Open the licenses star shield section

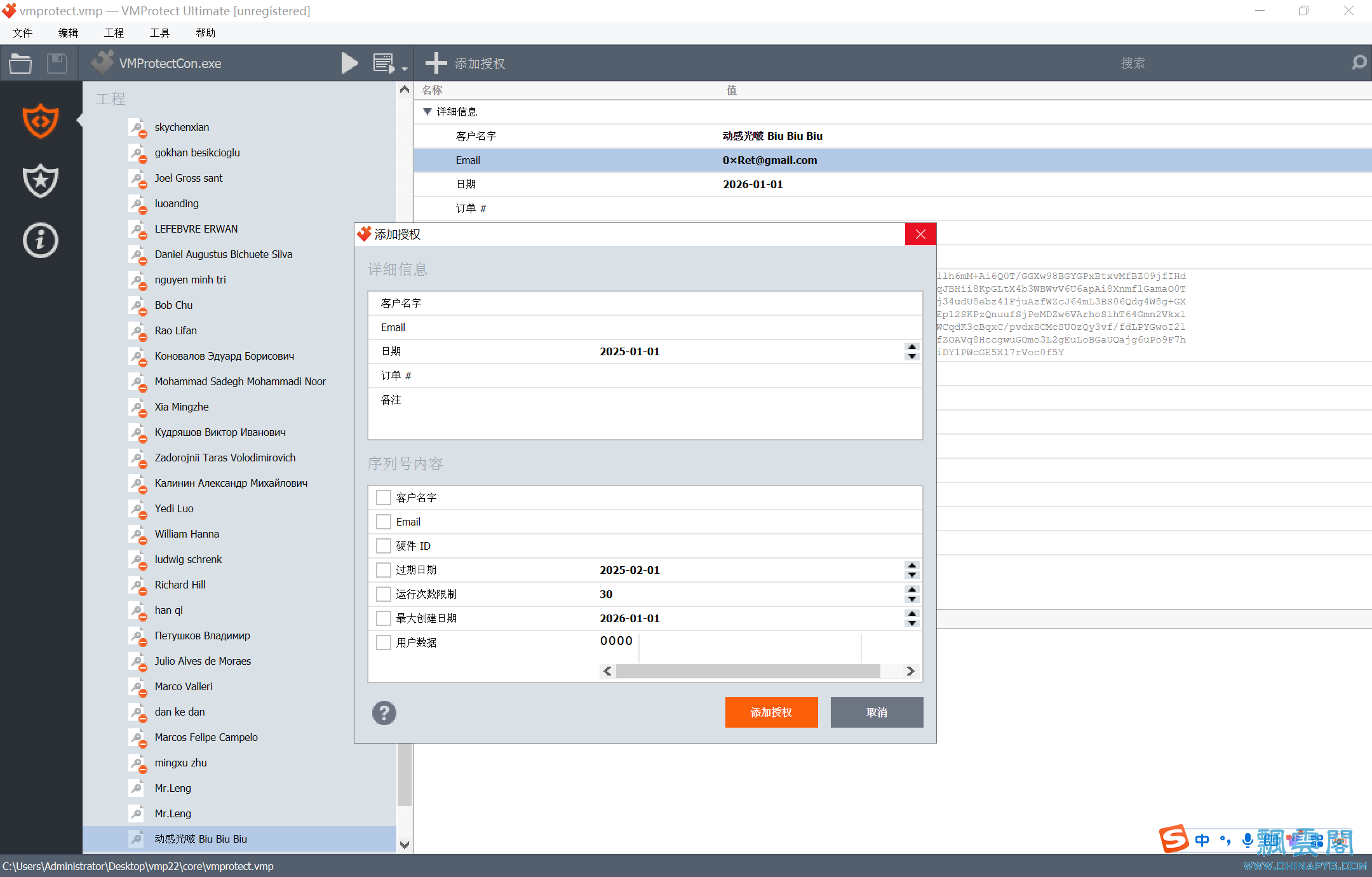41,180
